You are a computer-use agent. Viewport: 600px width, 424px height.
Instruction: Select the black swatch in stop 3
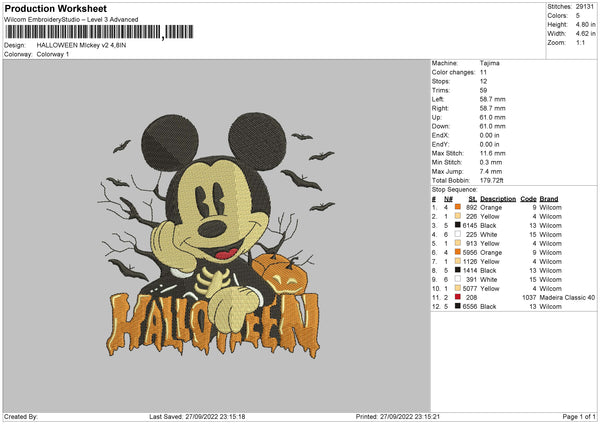coord(458,225)
